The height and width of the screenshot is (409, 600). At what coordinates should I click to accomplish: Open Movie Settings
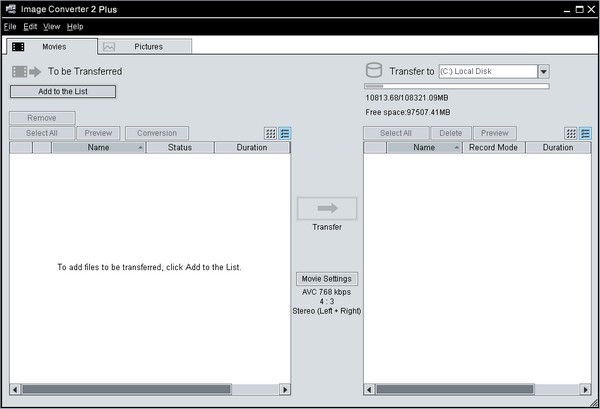pos(327,279)
